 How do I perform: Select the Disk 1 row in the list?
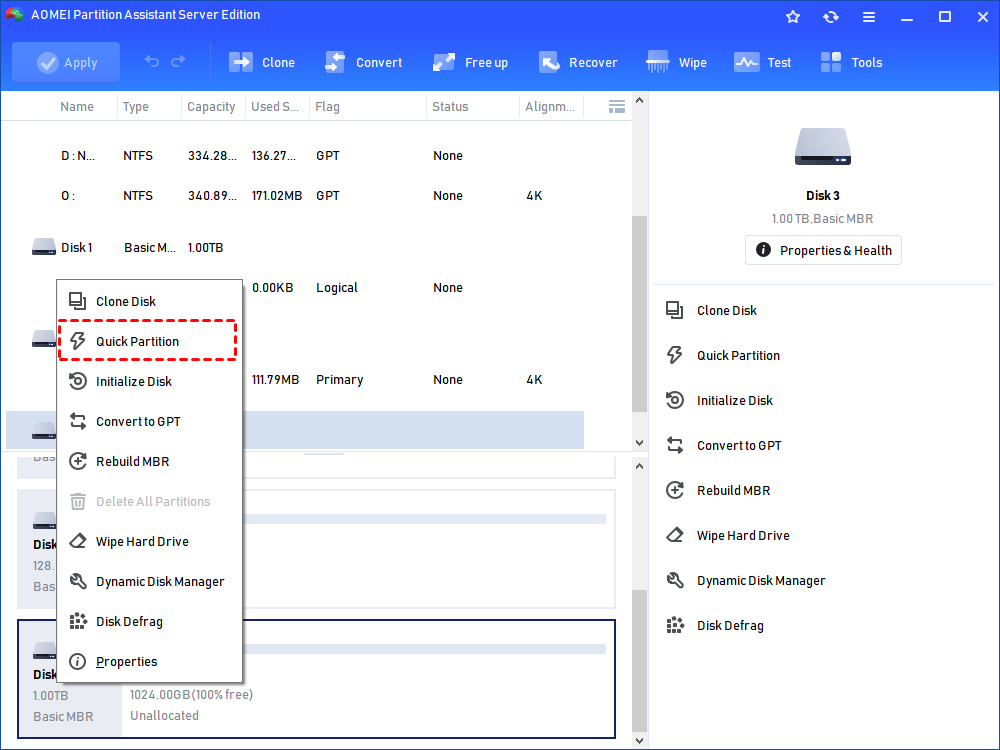295,247
